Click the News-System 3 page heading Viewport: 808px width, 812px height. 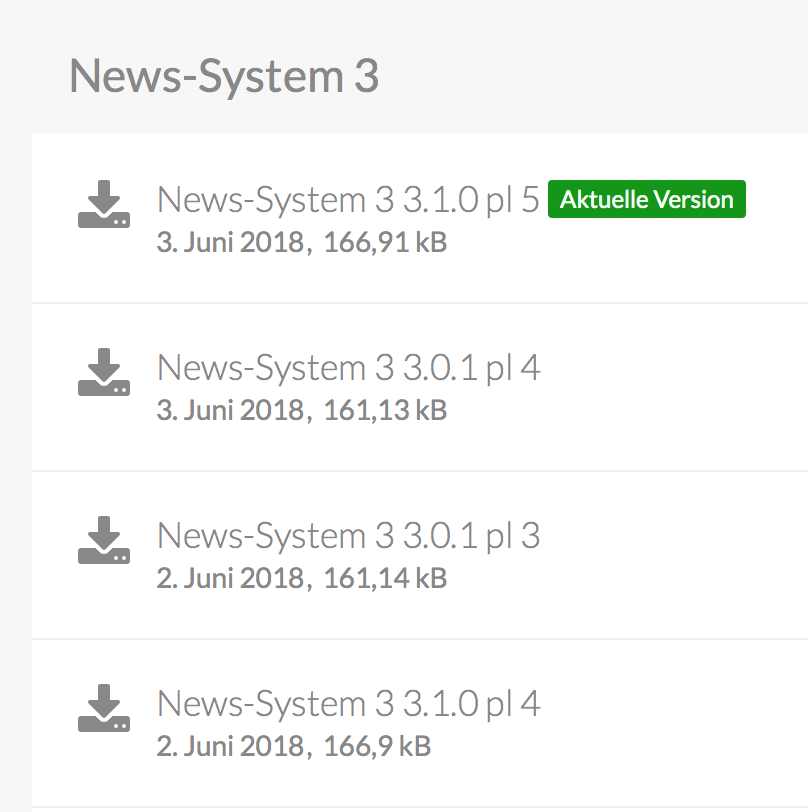point(224,76)
